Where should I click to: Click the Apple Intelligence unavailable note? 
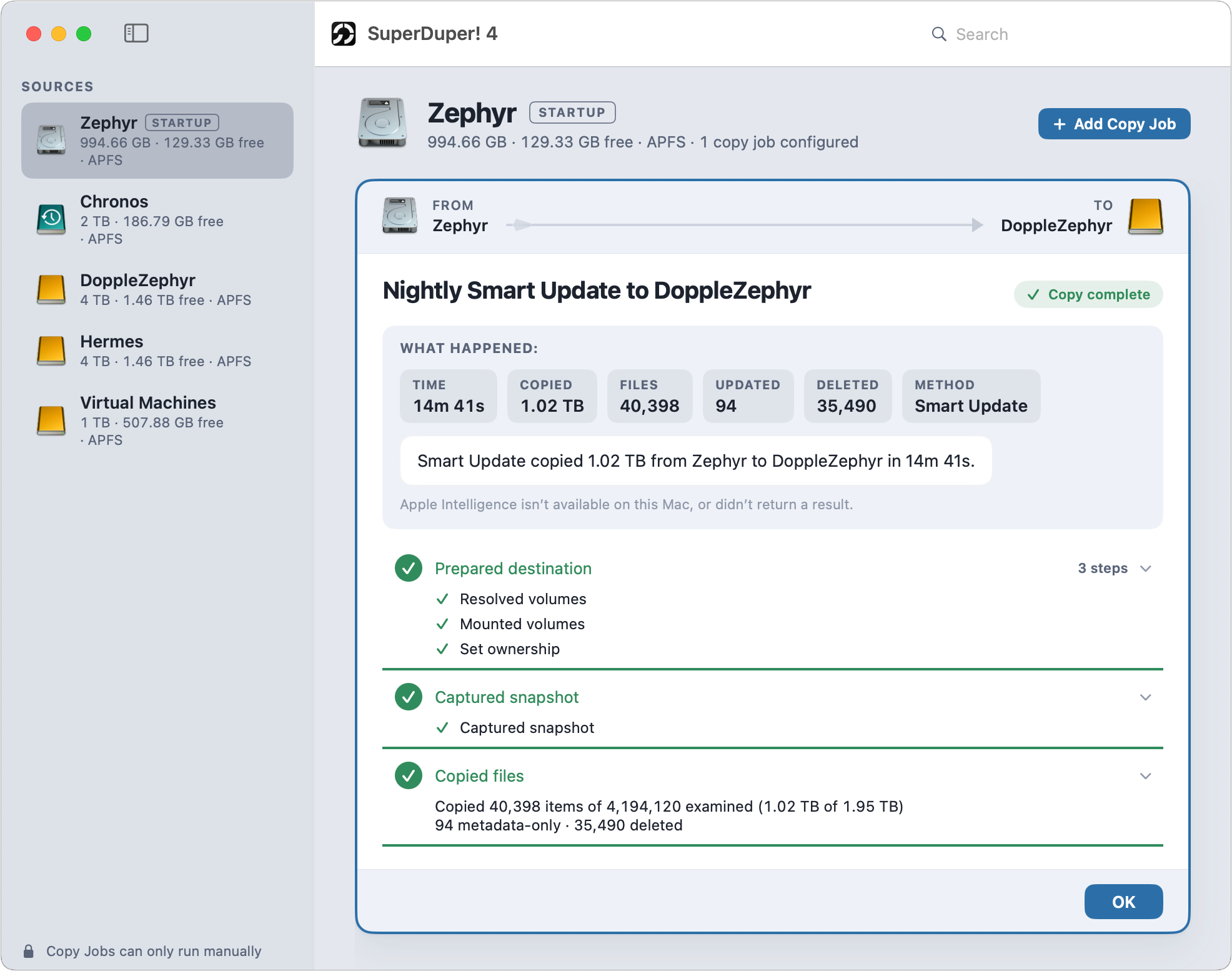pyautogui.click(x=627, y=504)
